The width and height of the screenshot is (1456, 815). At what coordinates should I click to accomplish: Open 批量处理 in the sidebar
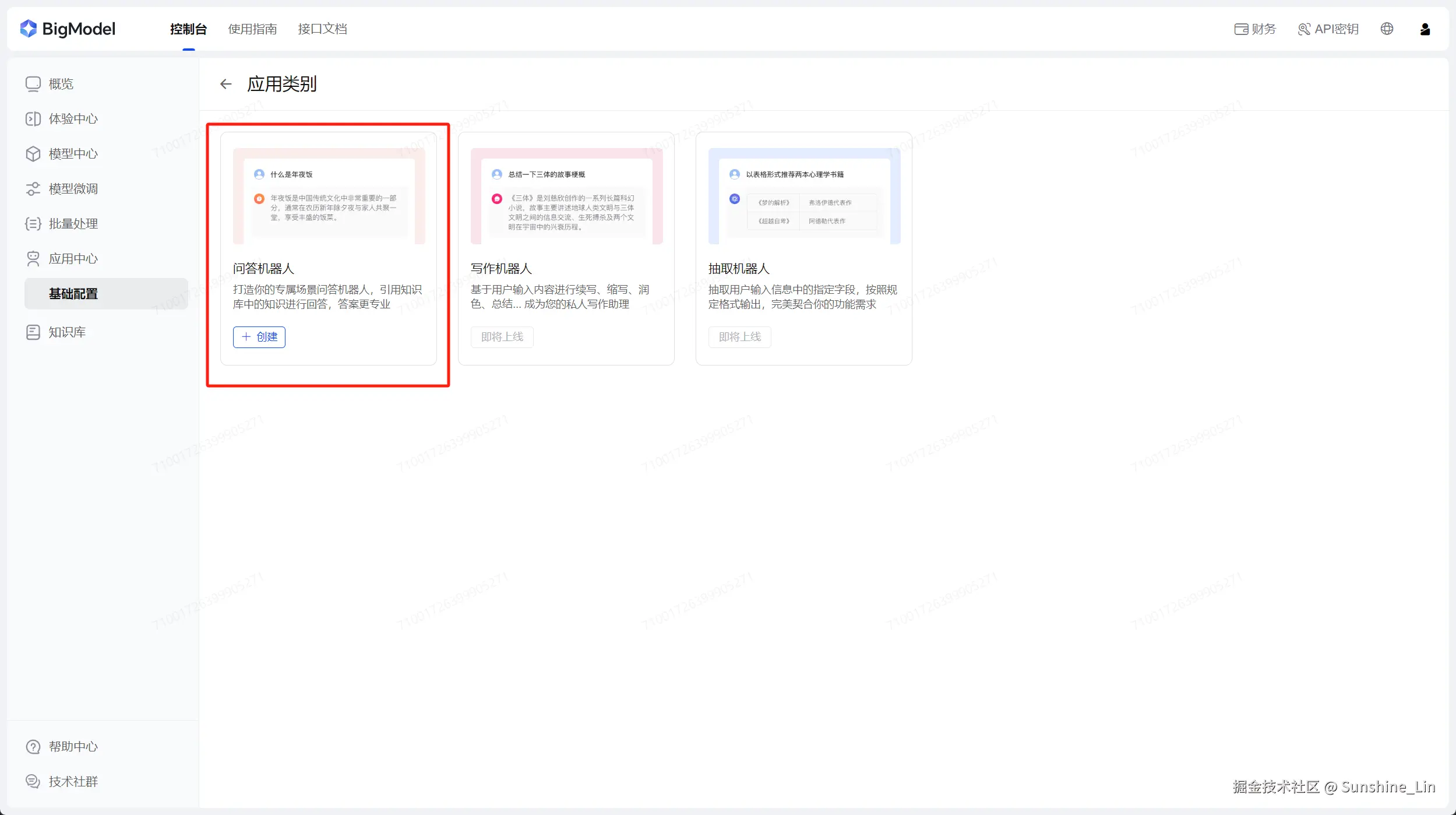pyautogui.click(x=73, y=224)
